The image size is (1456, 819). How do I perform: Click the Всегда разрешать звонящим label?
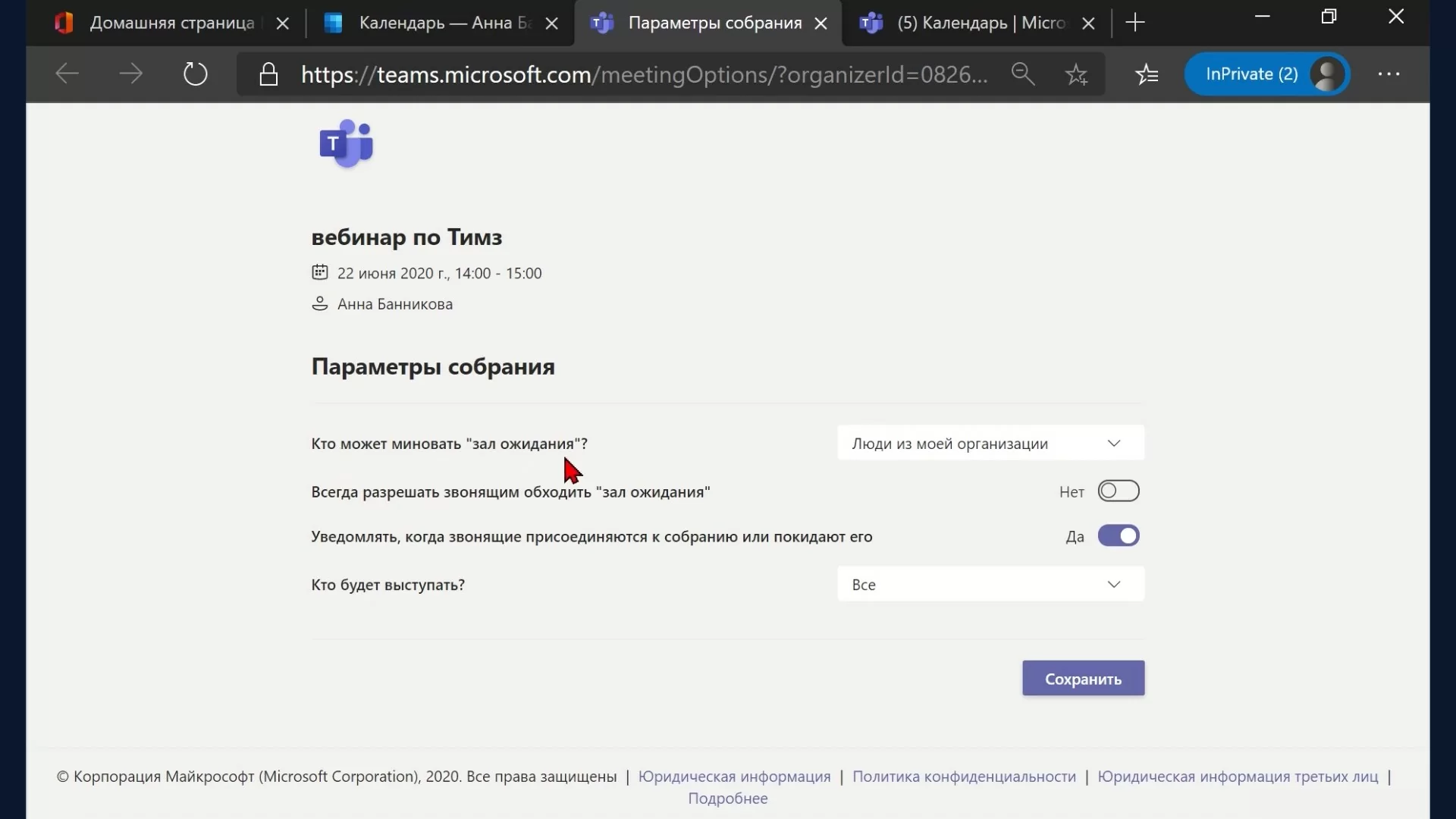(x=510, y=491)
